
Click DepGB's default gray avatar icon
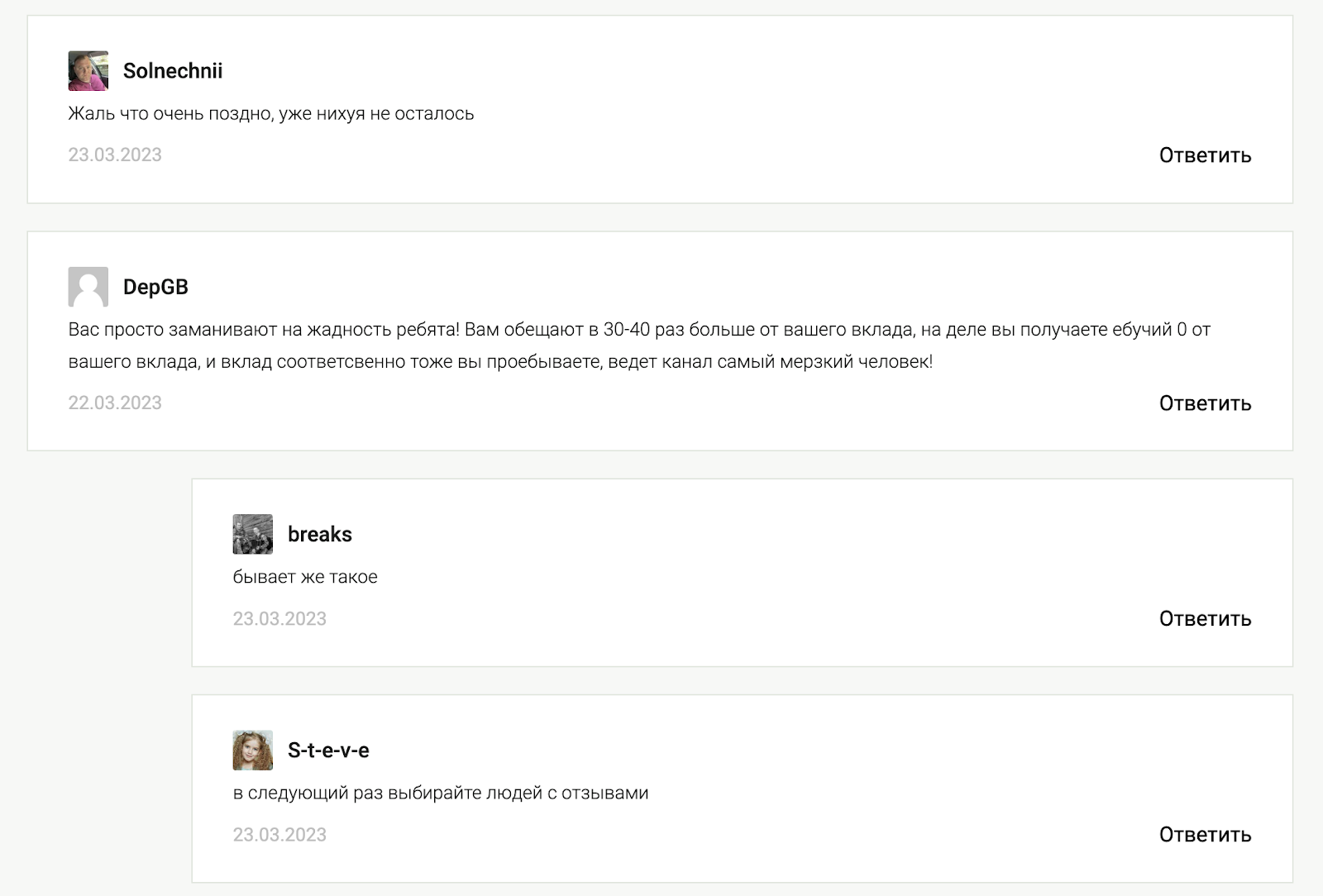(x=88, y=287)
